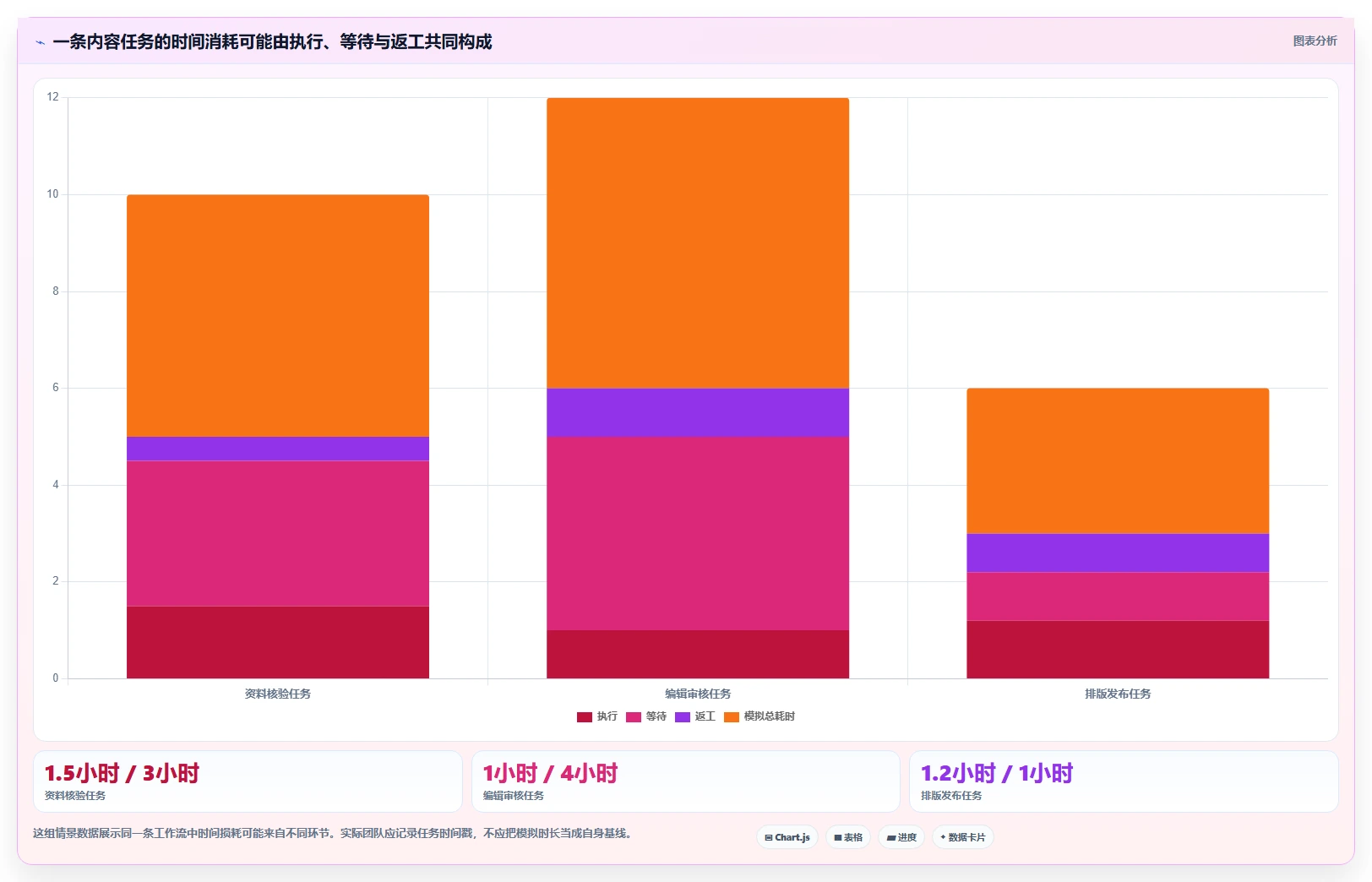Toggle the 等待 legend item
This screenshot has height=882, width=1372.
point(646,716)
